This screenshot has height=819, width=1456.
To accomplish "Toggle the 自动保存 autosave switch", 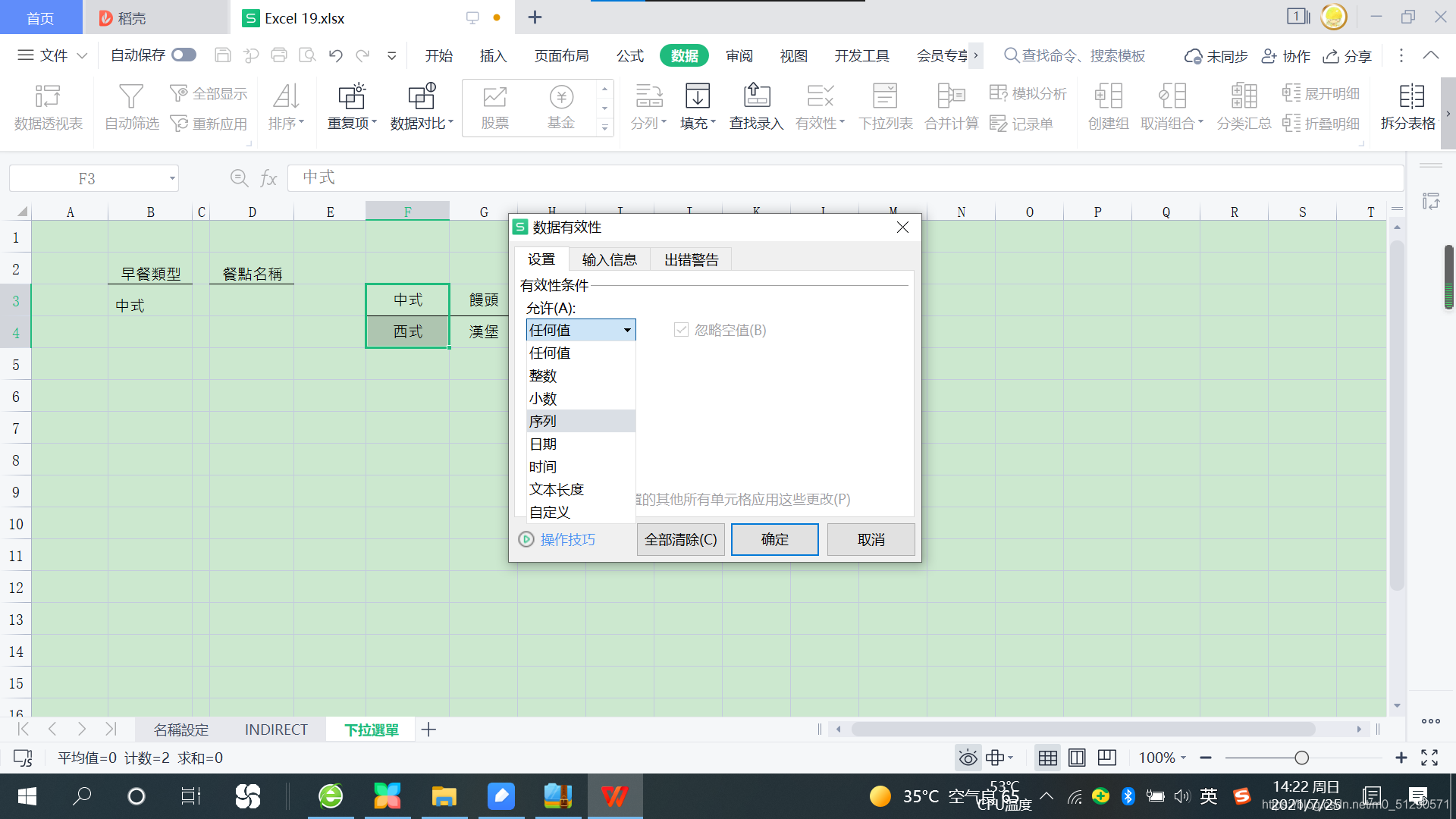I will click(184, 55).
